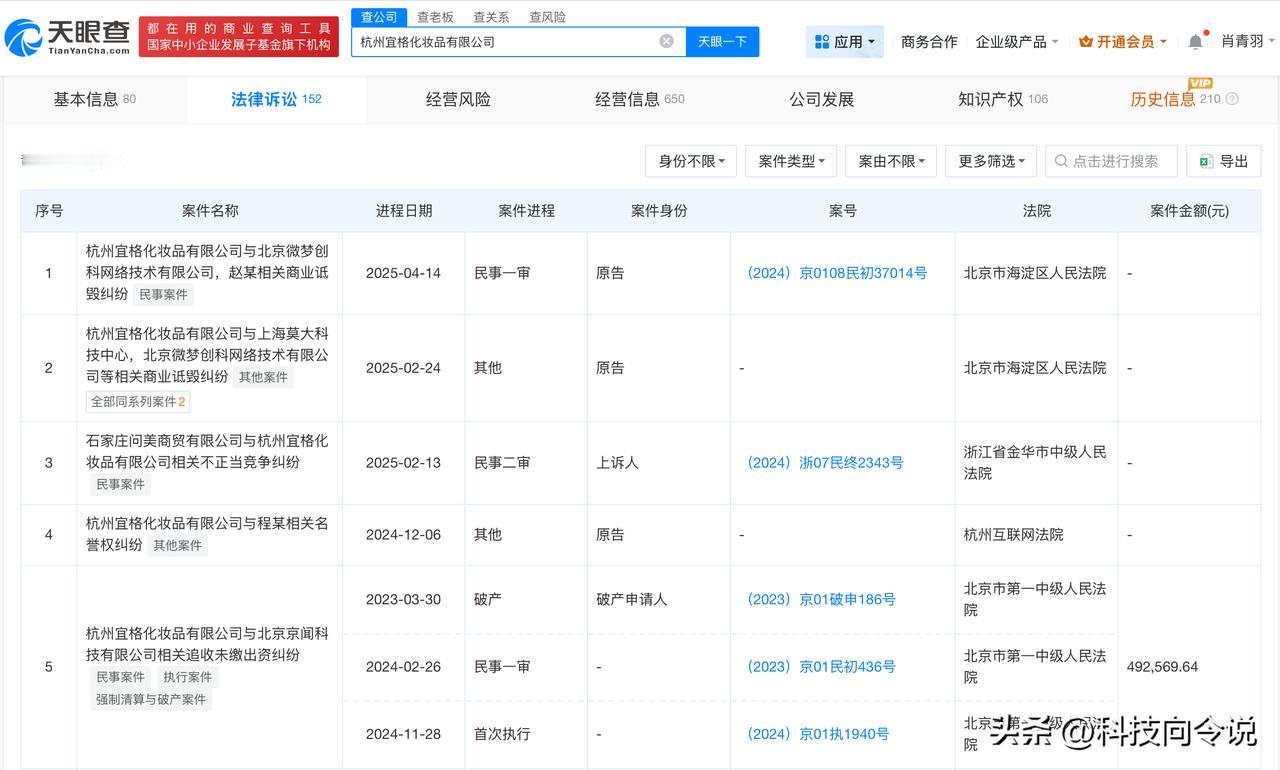
Task: Open case number (2024)浙07民终2343号
Action: (825, 463)
